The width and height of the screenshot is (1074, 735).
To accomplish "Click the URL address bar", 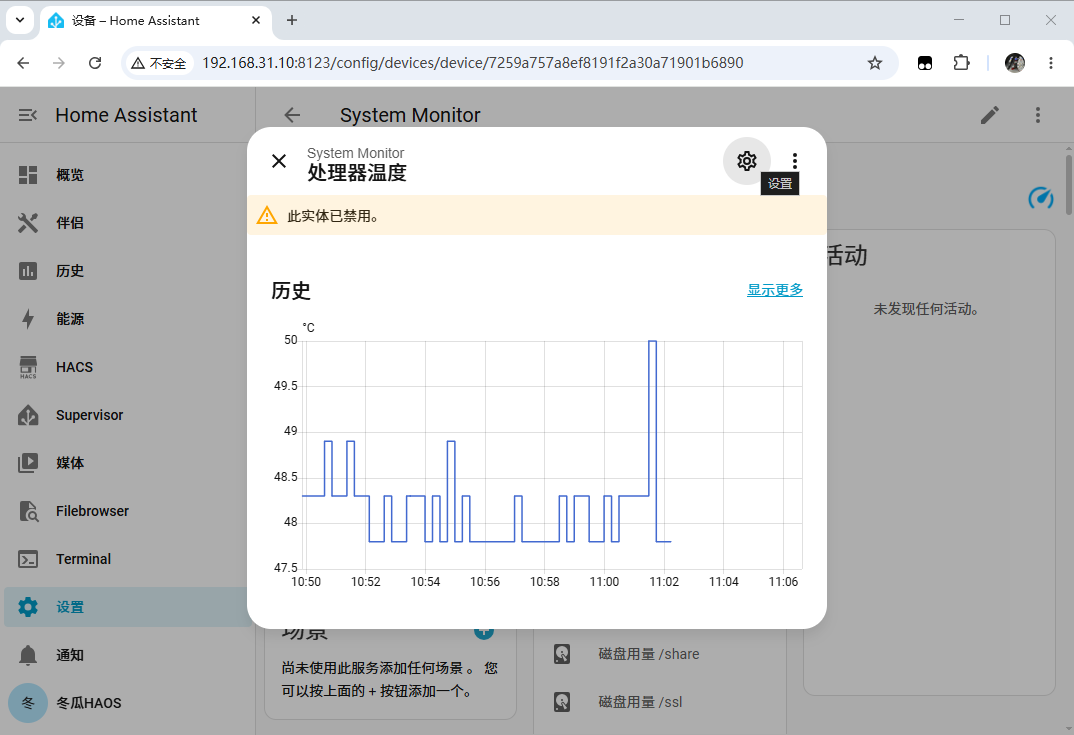I will point(473,63).
